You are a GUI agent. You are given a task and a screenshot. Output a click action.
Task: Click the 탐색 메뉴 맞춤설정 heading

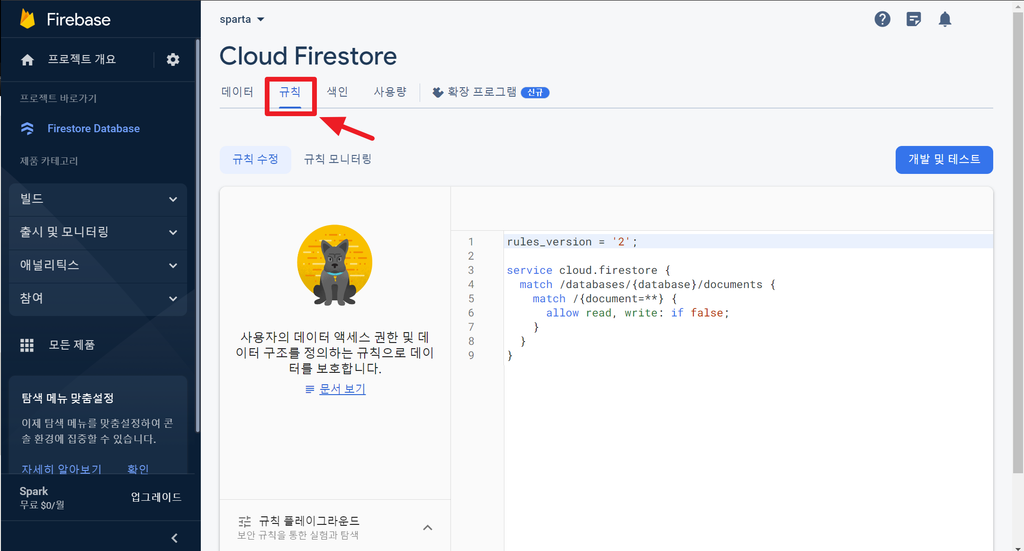[68, 398]
